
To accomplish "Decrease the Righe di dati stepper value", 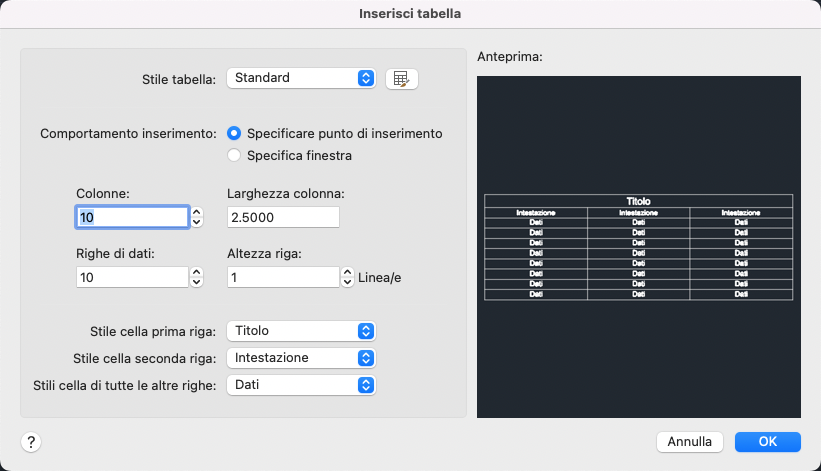I will click(x=197, y=283).
